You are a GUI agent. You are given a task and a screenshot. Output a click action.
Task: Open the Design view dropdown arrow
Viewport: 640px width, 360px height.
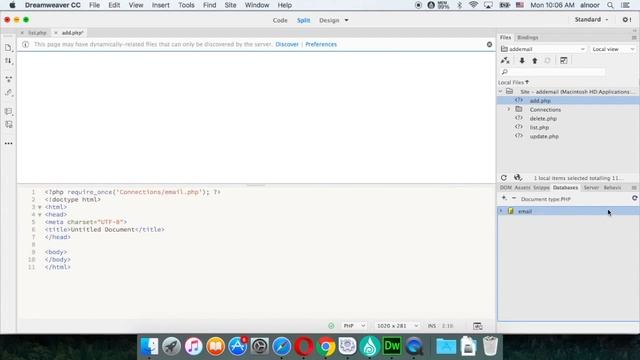coord(347,20)
